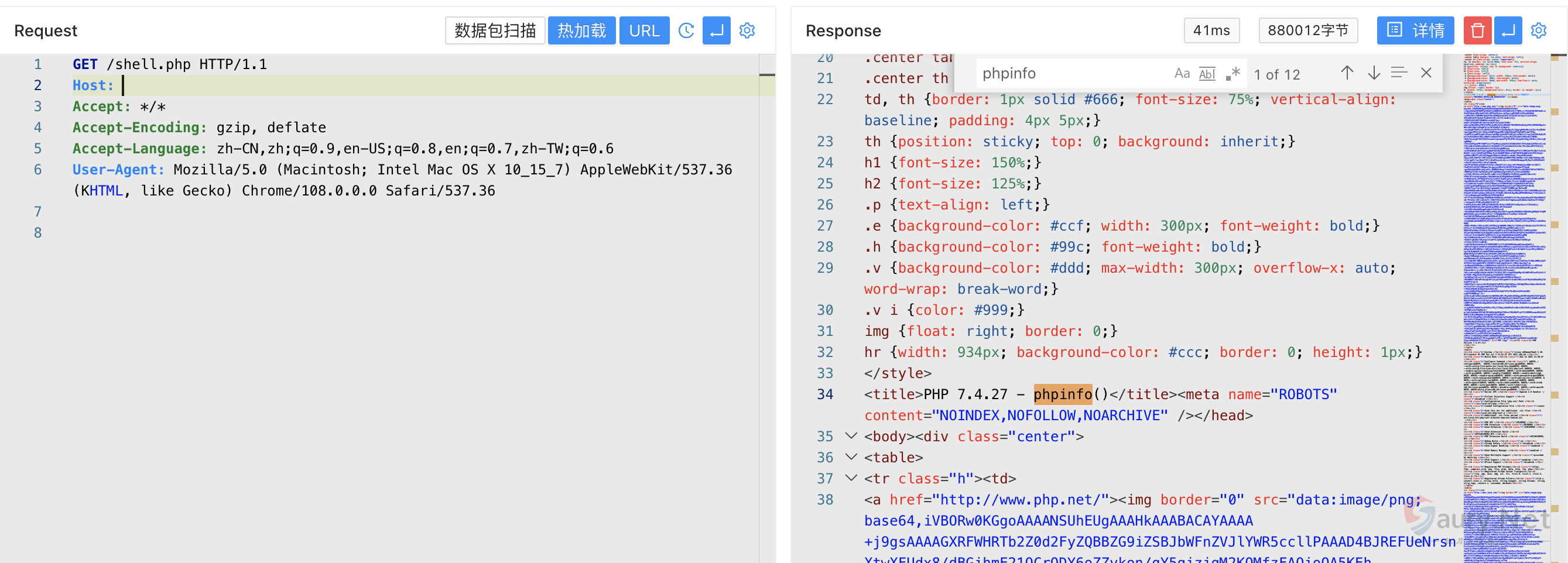Toggle match whole word option

1206,74
